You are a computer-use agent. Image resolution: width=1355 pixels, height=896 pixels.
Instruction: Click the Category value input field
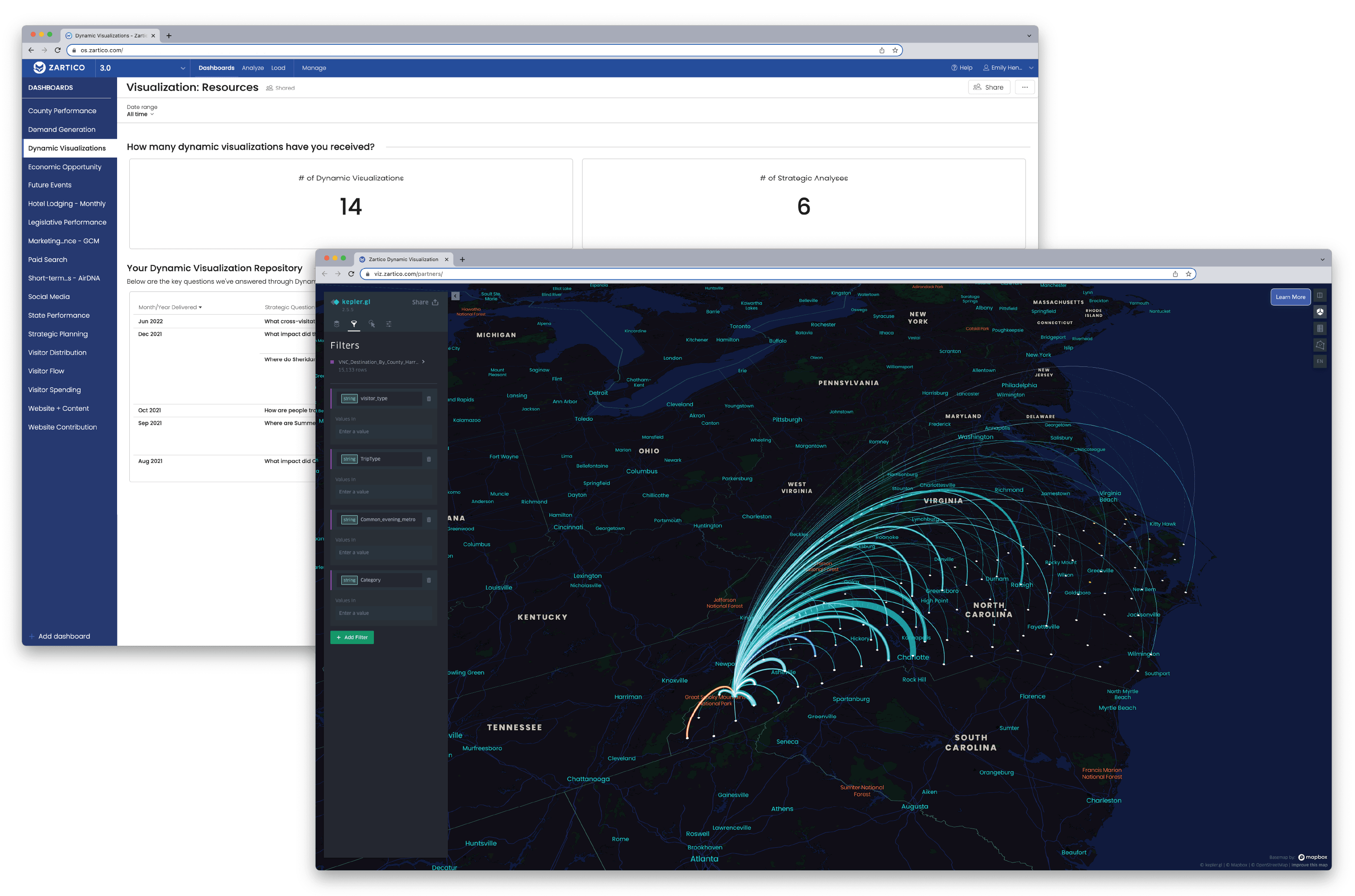coord(384,614)
